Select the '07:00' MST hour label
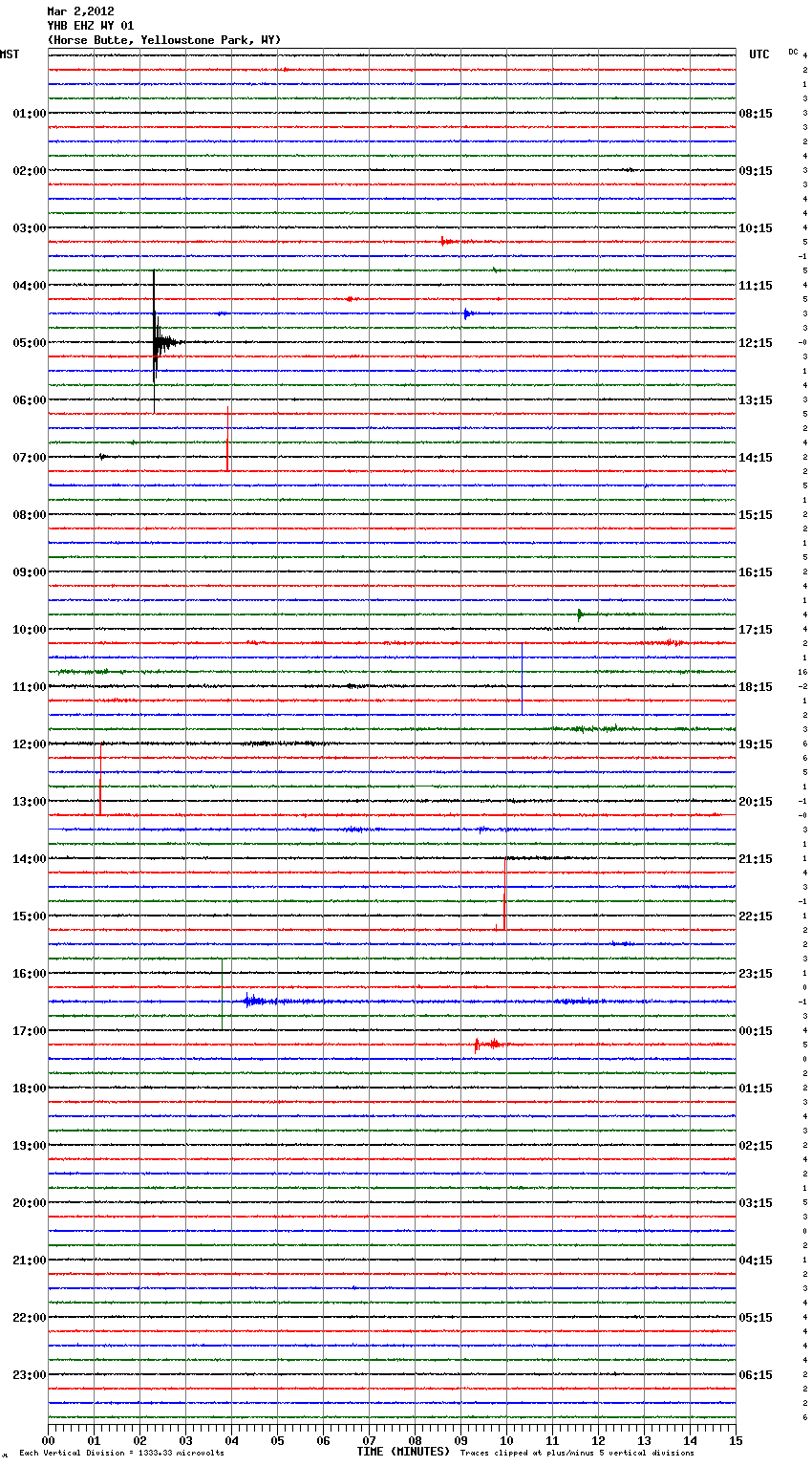 [x=29, y=458]
